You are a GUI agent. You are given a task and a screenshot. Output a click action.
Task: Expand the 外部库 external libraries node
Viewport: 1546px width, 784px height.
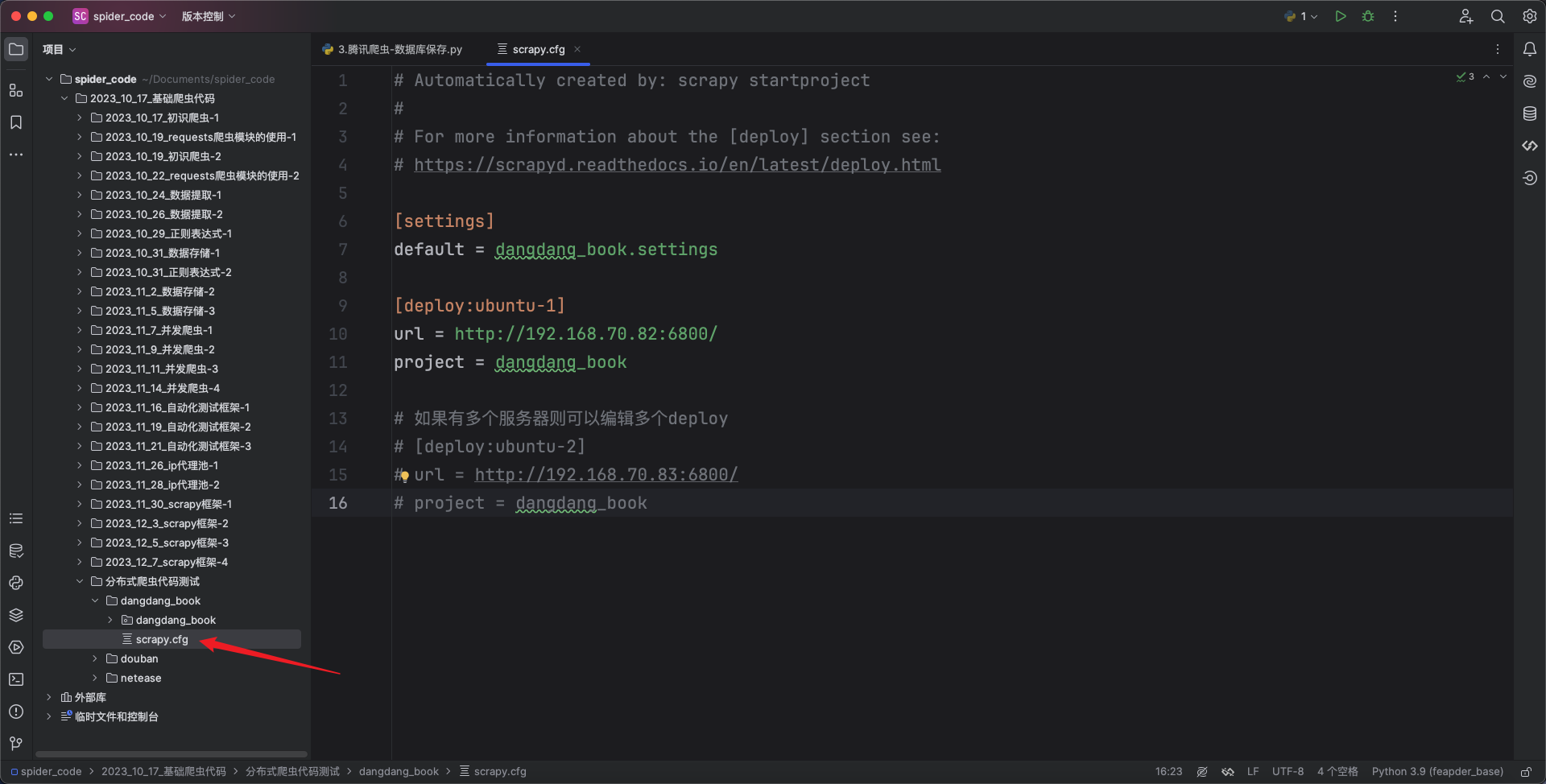49,697
